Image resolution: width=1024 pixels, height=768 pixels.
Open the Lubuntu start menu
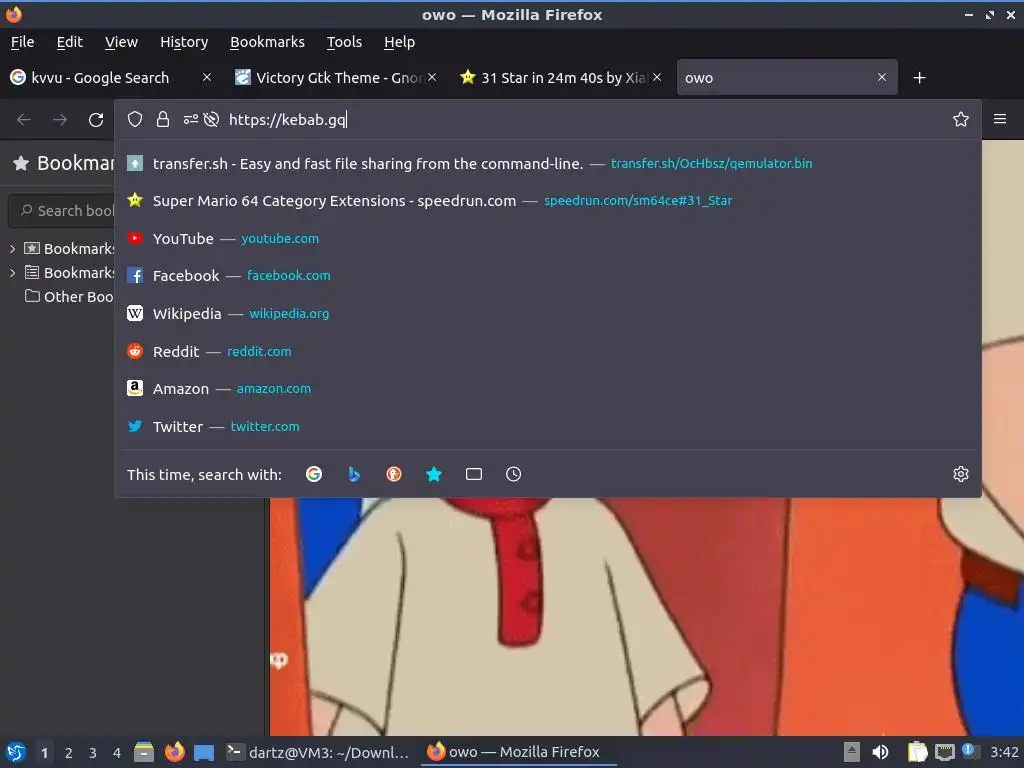(16, 752)
